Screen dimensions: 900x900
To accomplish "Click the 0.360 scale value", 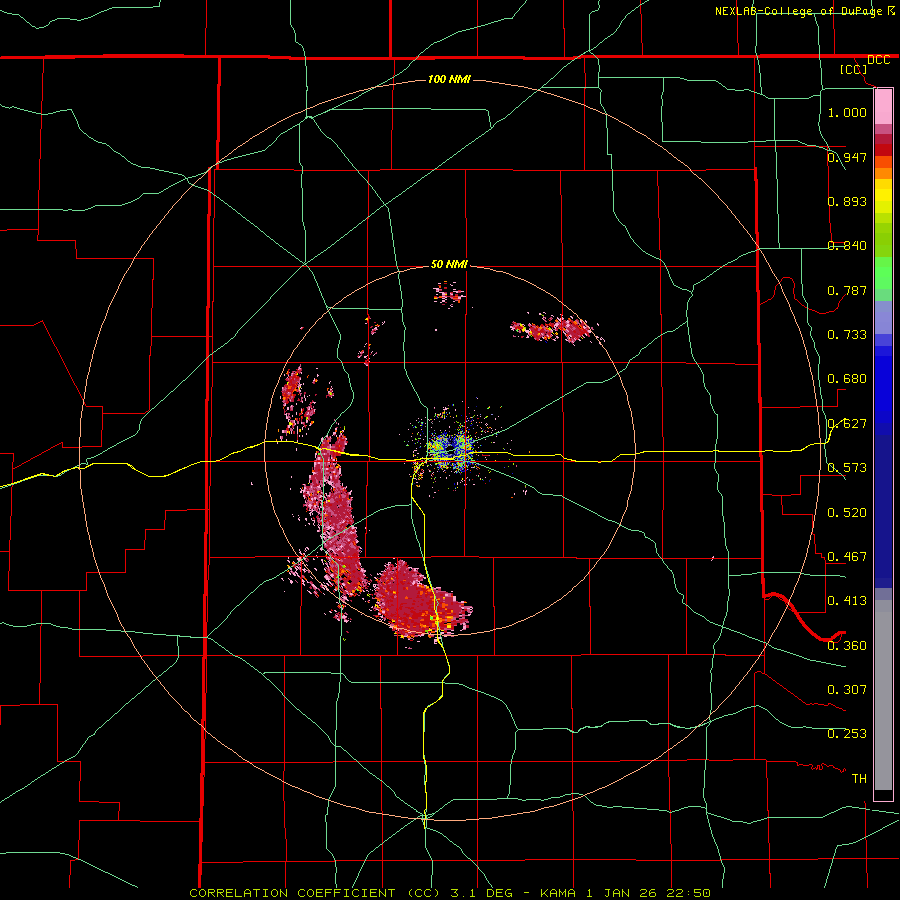I will click(847, 645).
